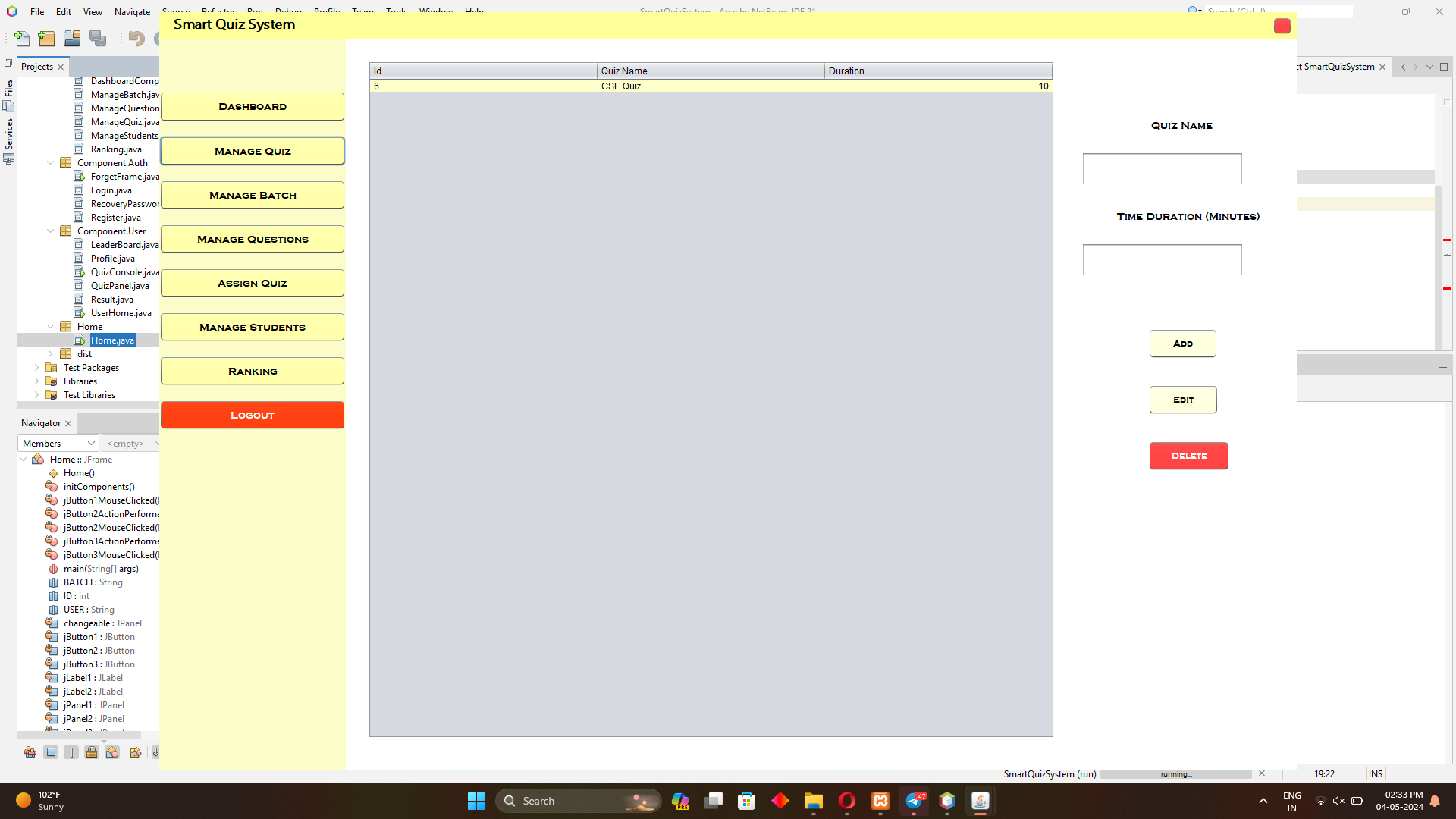Collapse the Component.User package node
Viewport: 1456px width, 819px height.
51,231
